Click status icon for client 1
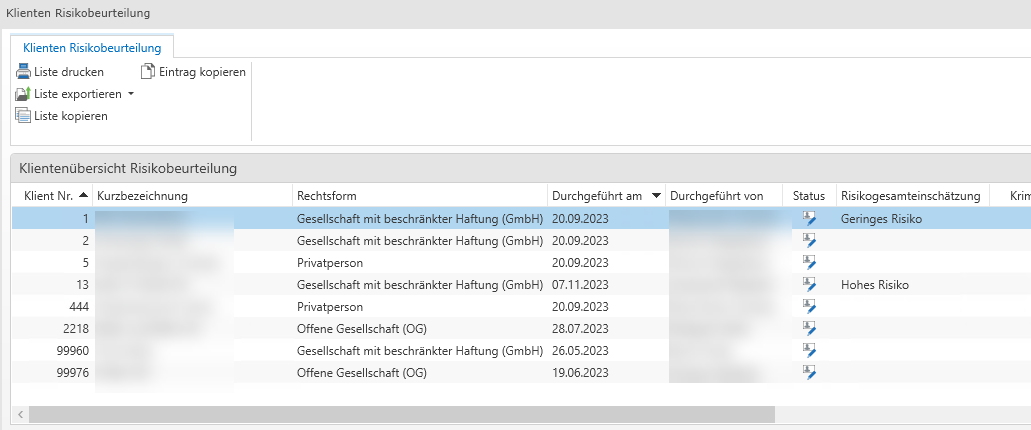 pyautogui.click(x=809, y=218)
